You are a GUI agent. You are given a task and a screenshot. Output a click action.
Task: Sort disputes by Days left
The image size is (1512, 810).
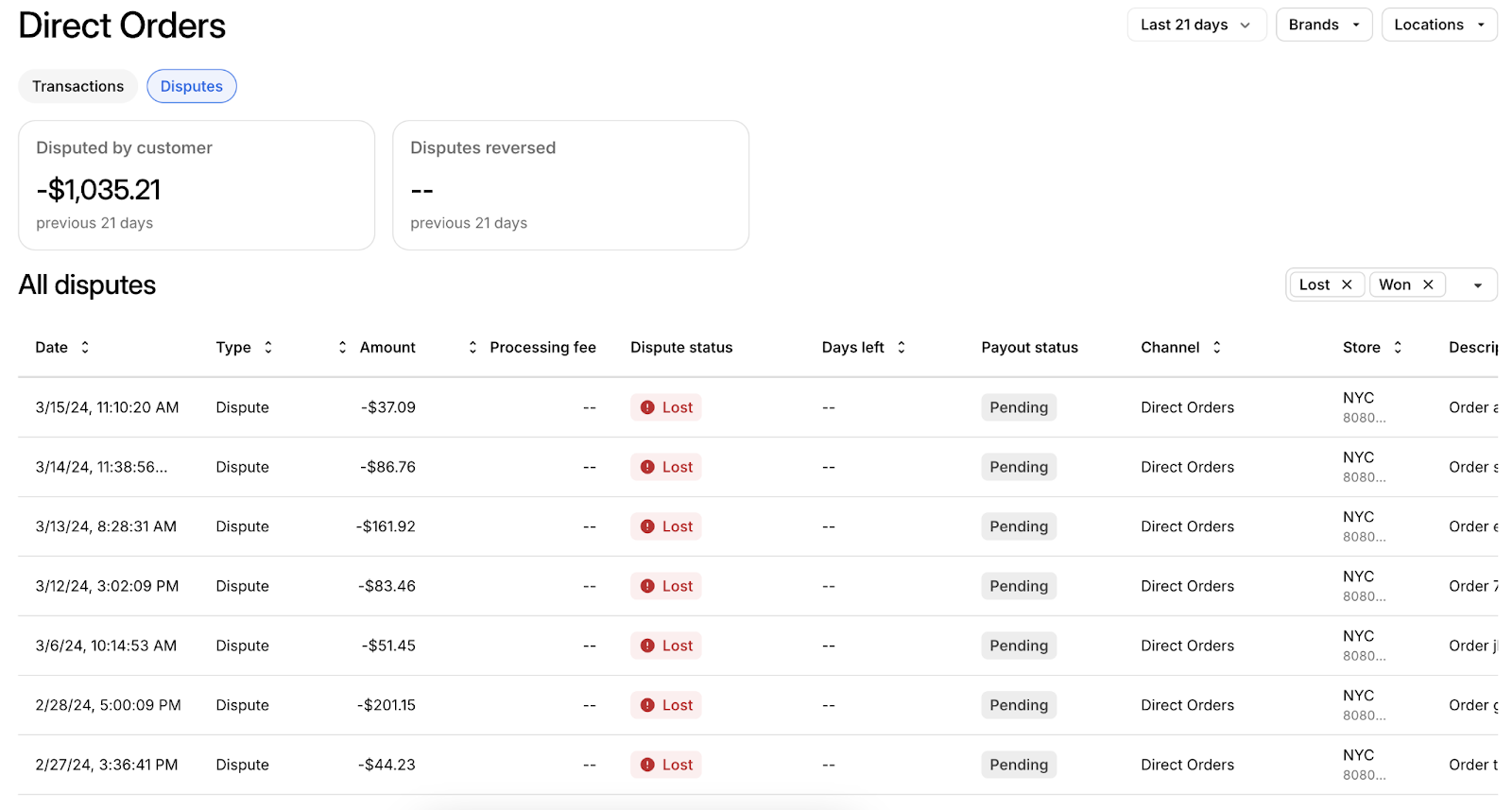click(902, 348)
